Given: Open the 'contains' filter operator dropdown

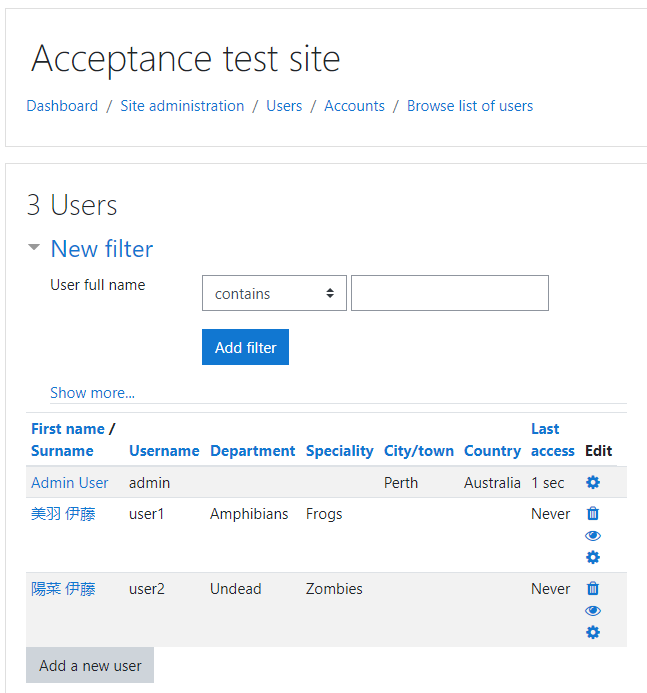Looking at the screenshot, I should tap(274, 293).
